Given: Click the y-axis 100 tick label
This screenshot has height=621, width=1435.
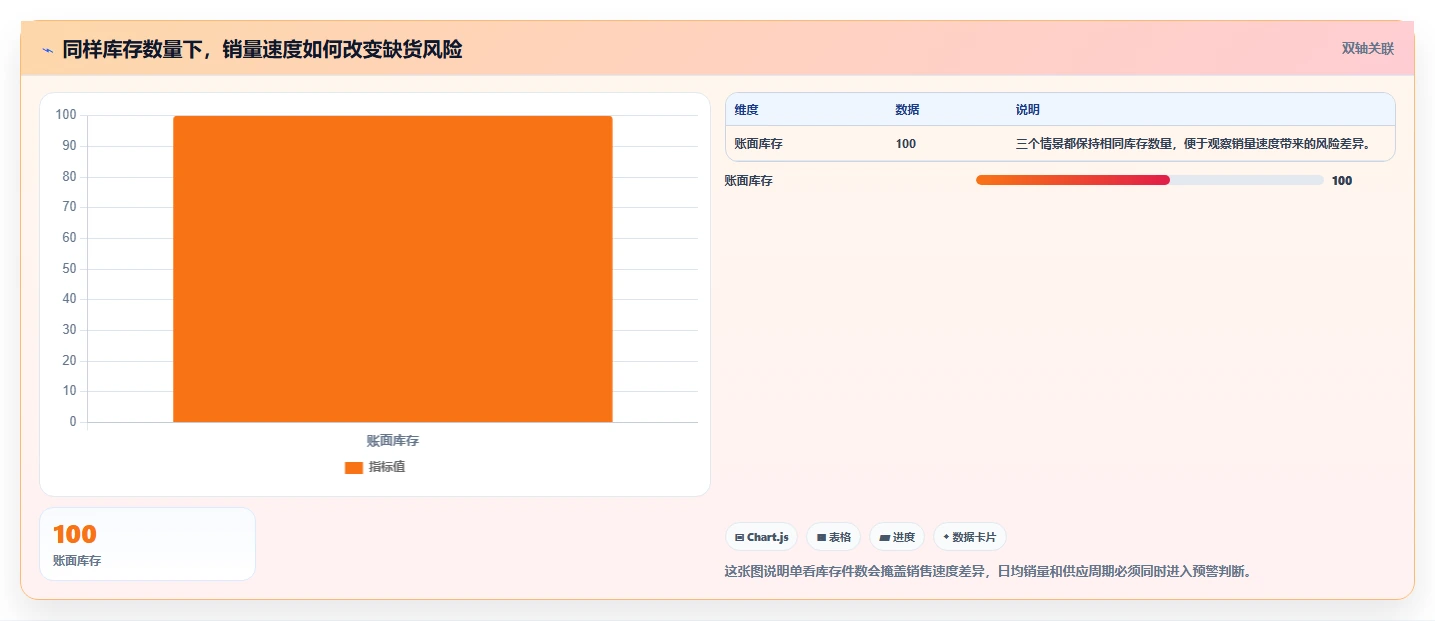Looking at the screenshot, I should pos(66,115).
